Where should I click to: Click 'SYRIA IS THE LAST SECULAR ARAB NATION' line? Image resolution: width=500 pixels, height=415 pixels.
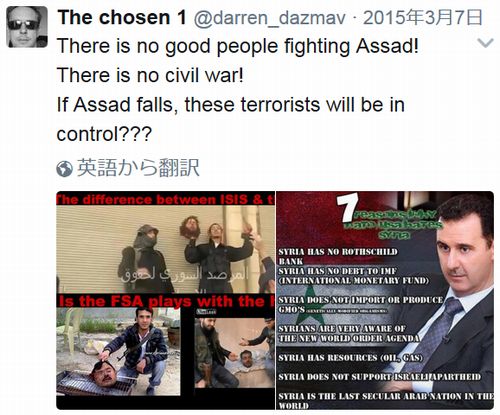click(x=386, y=401)
